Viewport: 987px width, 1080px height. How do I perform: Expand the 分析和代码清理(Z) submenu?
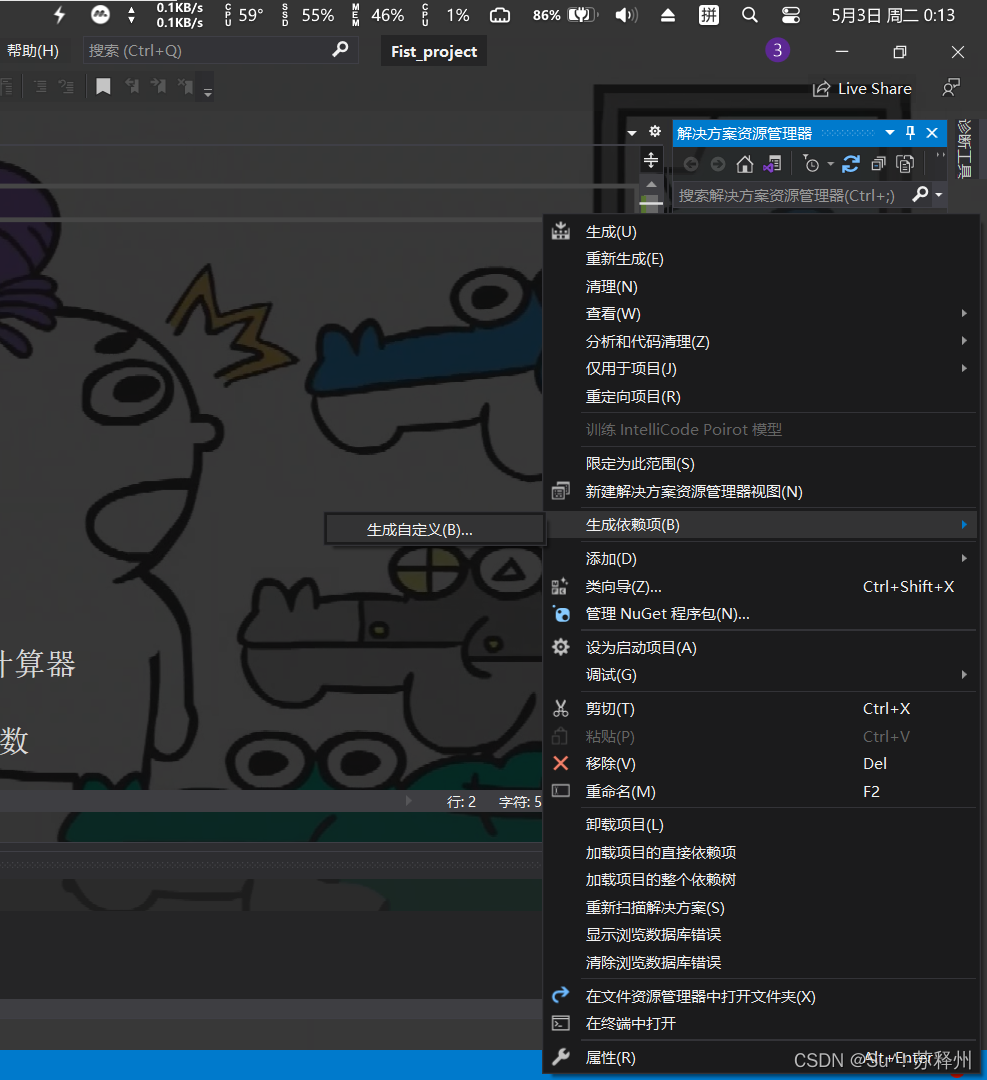tap(964, 341)
